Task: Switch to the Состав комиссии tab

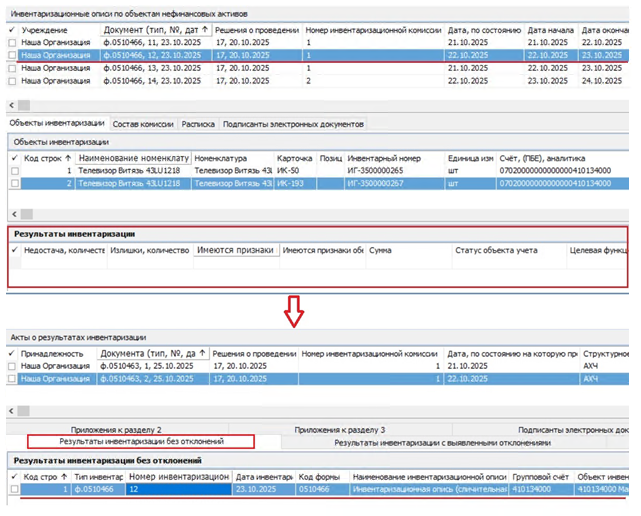Action: coord(143,124)
